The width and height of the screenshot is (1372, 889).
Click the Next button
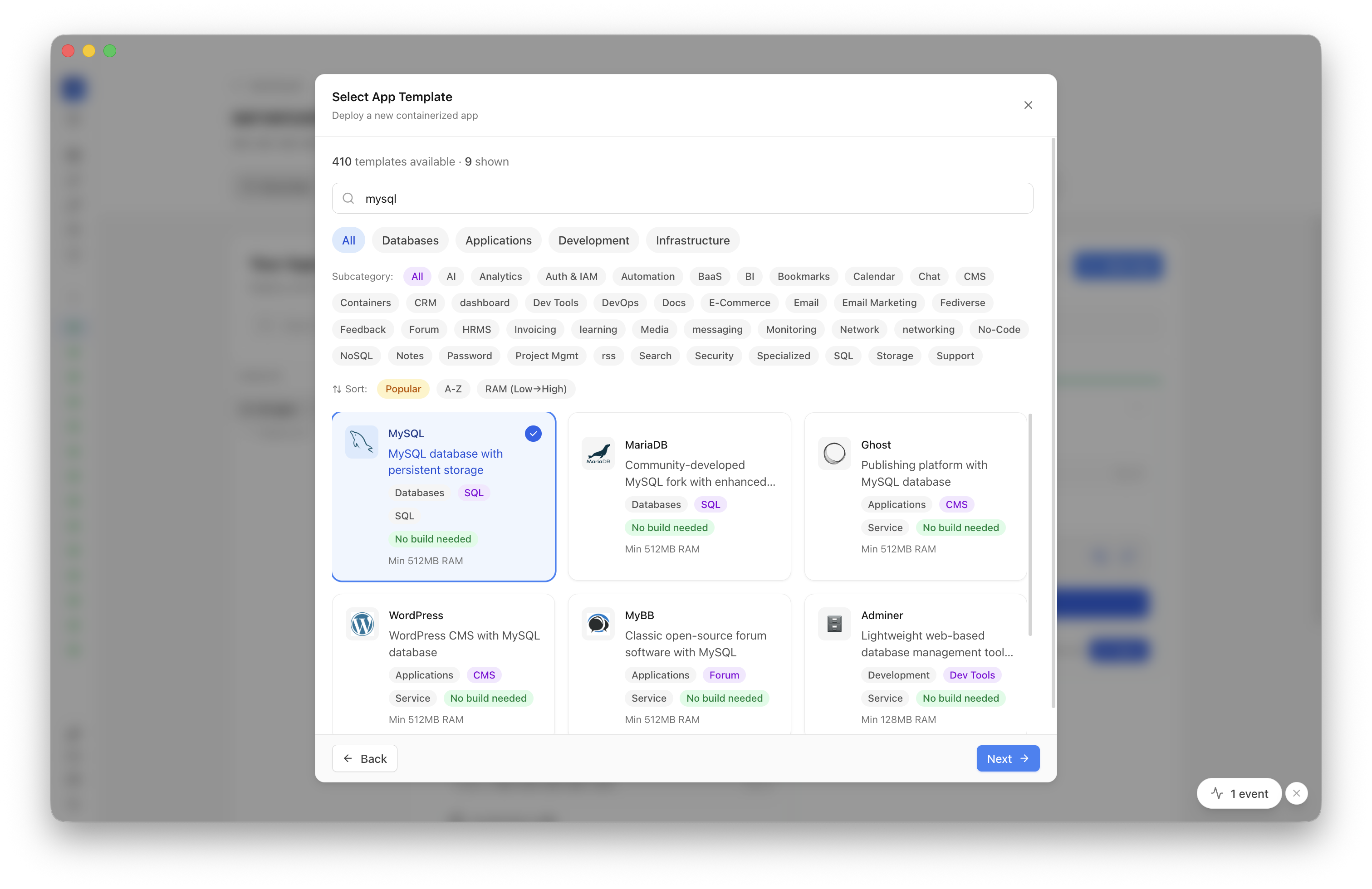pos(1008,759)
